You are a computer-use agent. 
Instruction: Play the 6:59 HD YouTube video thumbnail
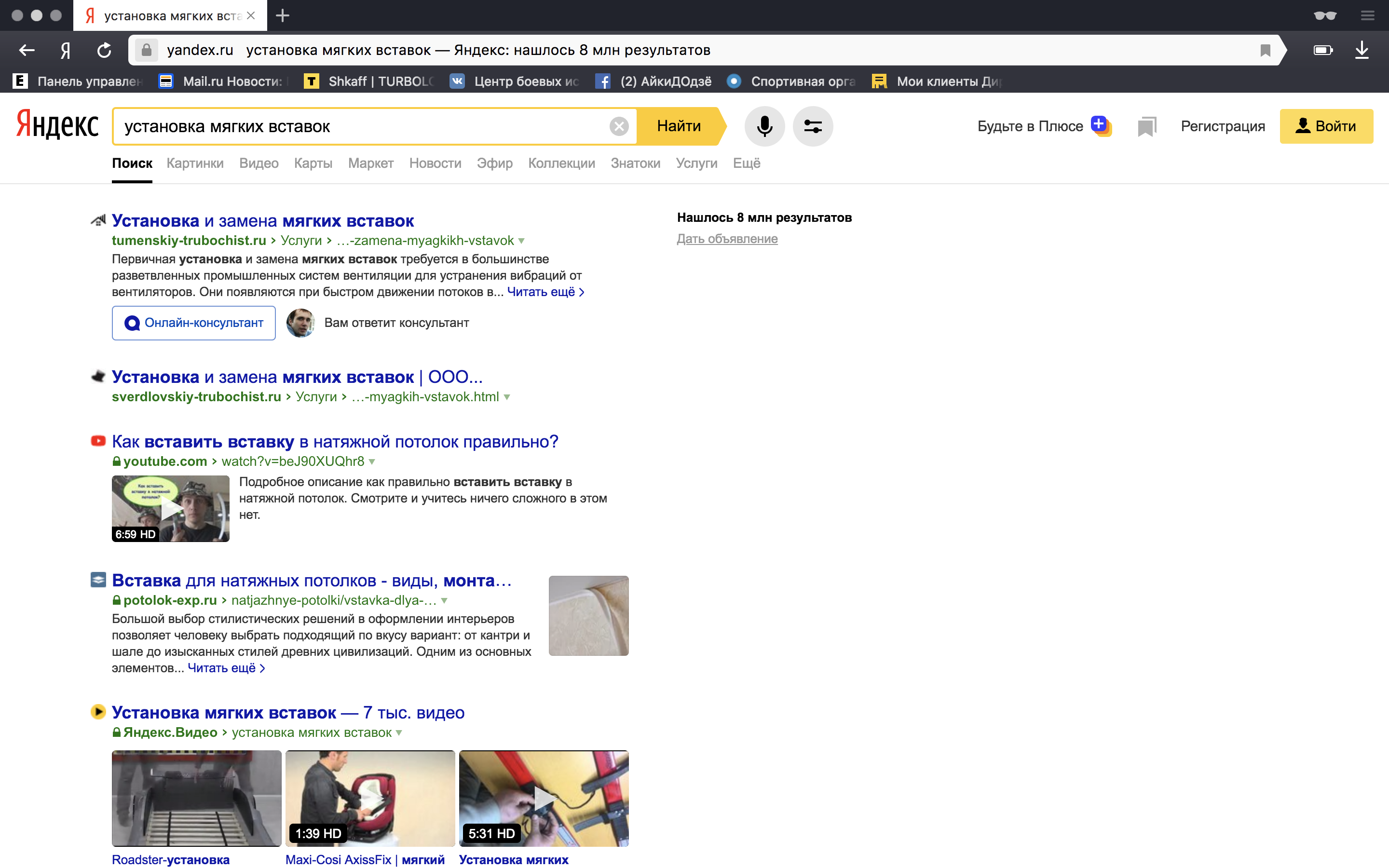(170, 509)
